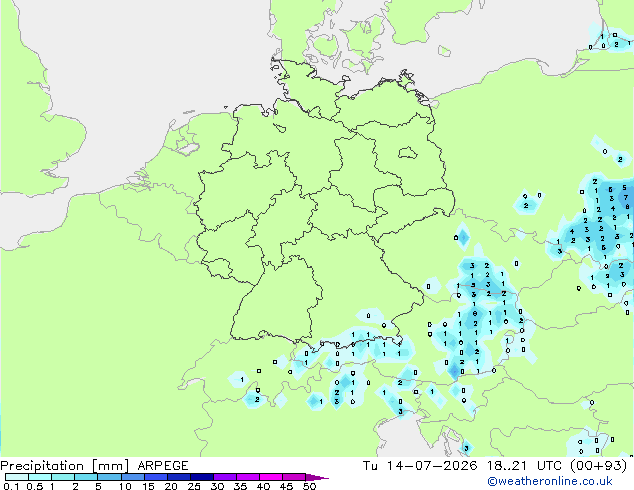Click the date 'Tu 14-07-2026'
Viewport: 634px width, 490px height.
[x=420, y=466]
